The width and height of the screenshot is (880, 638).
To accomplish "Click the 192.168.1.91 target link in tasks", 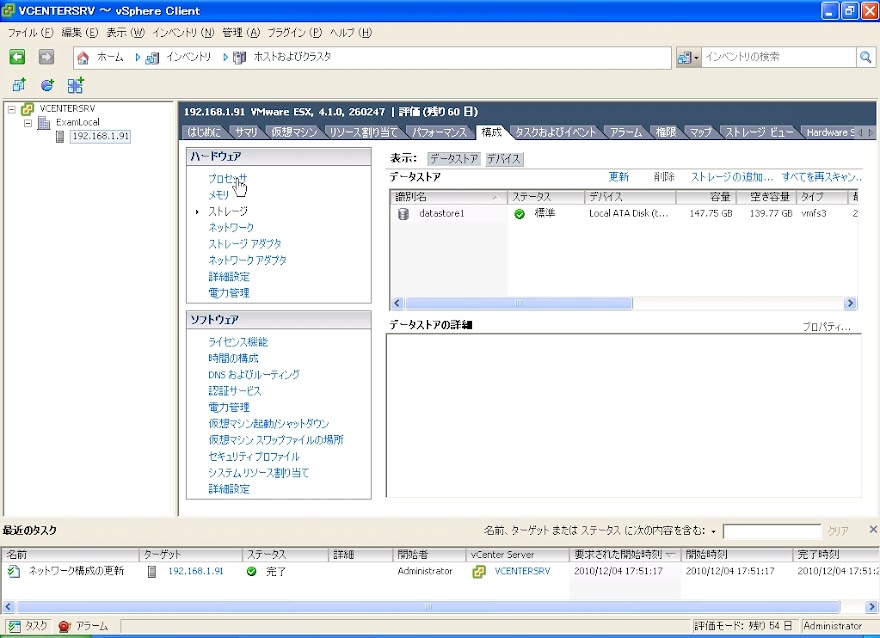I will (x=196, y=571).
